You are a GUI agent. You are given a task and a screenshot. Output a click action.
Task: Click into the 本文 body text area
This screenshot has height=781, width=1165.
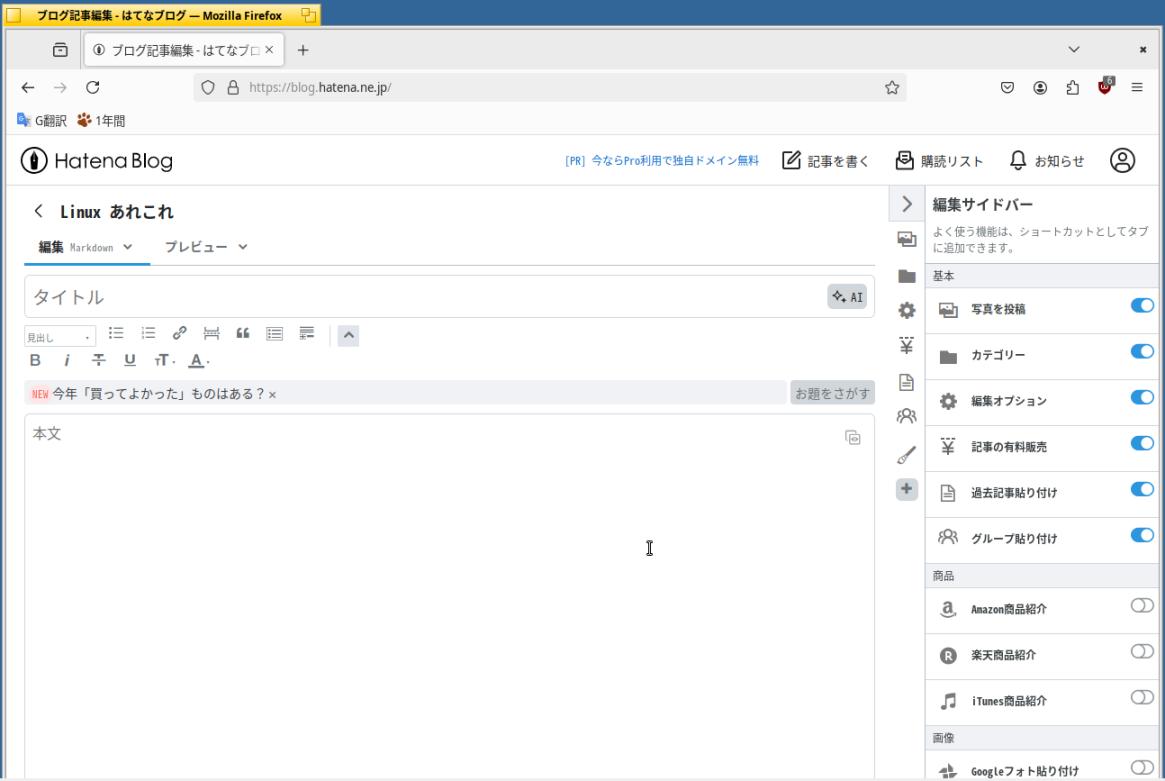450,594
